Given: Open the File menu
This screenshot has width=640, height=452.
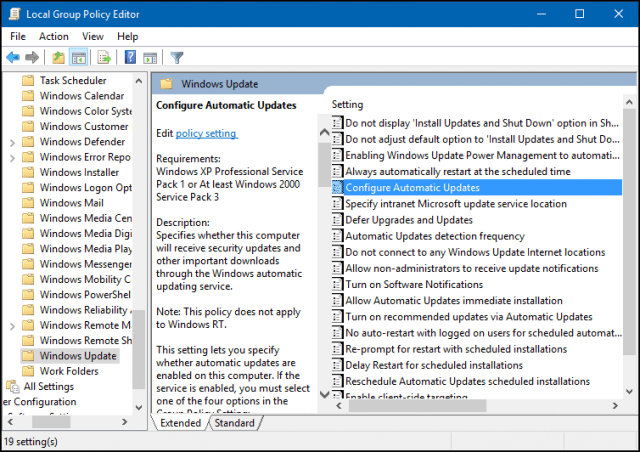Looking at the screenshot, I should tap(18, 36).
